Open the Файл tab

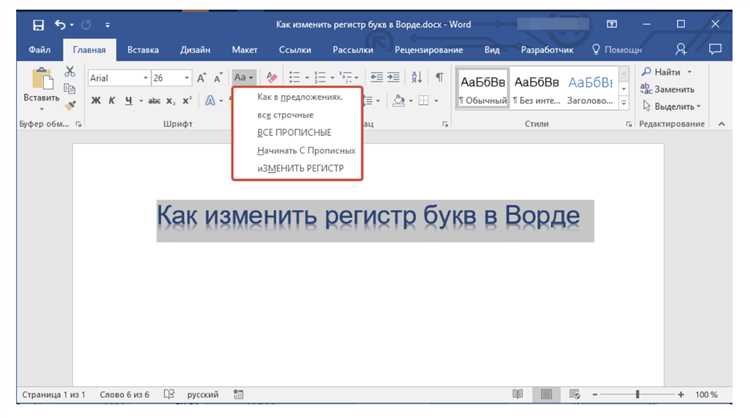point(39,50)
